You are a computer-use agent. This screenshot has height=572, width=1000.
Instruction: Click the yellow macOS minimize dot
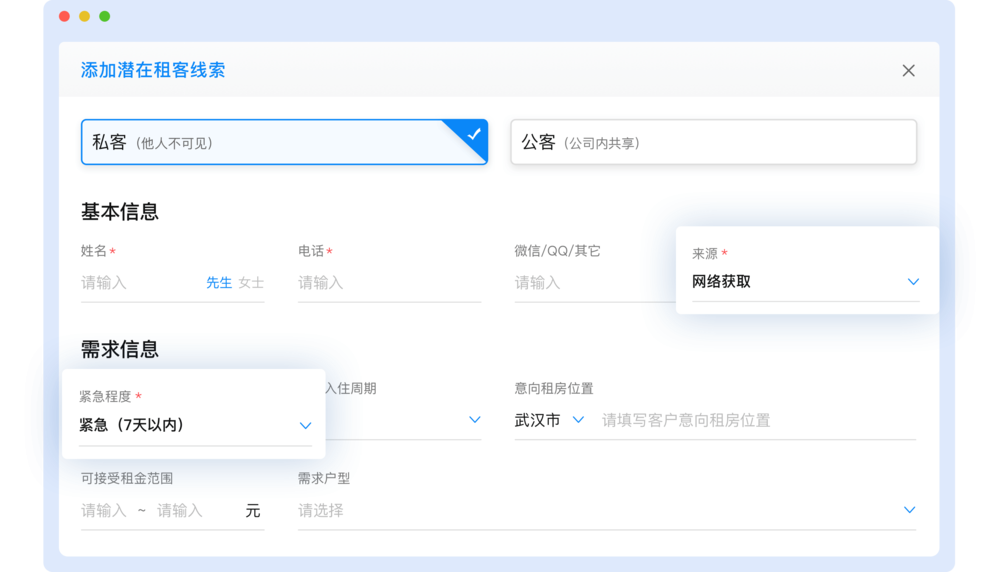(x=84, y=16)
